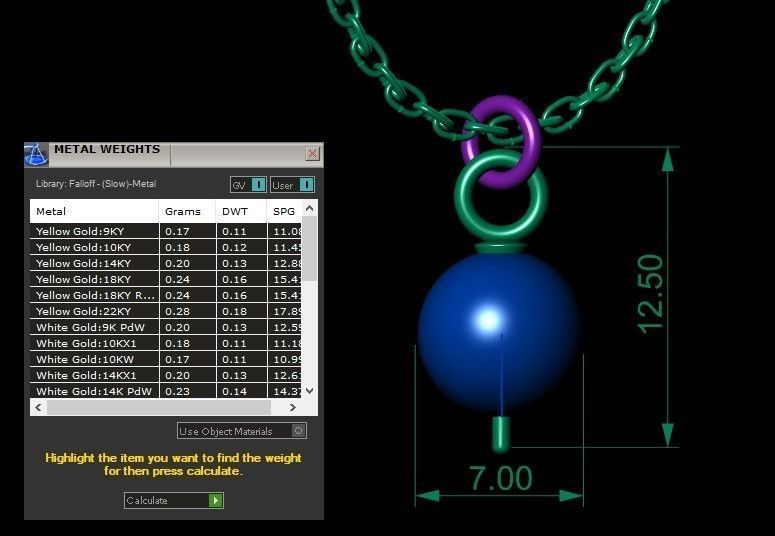The width and height of the screenshot is (775, 536).
Task: Select the Yellow Gold:9KY row
Action: click(x=166, y=231)
